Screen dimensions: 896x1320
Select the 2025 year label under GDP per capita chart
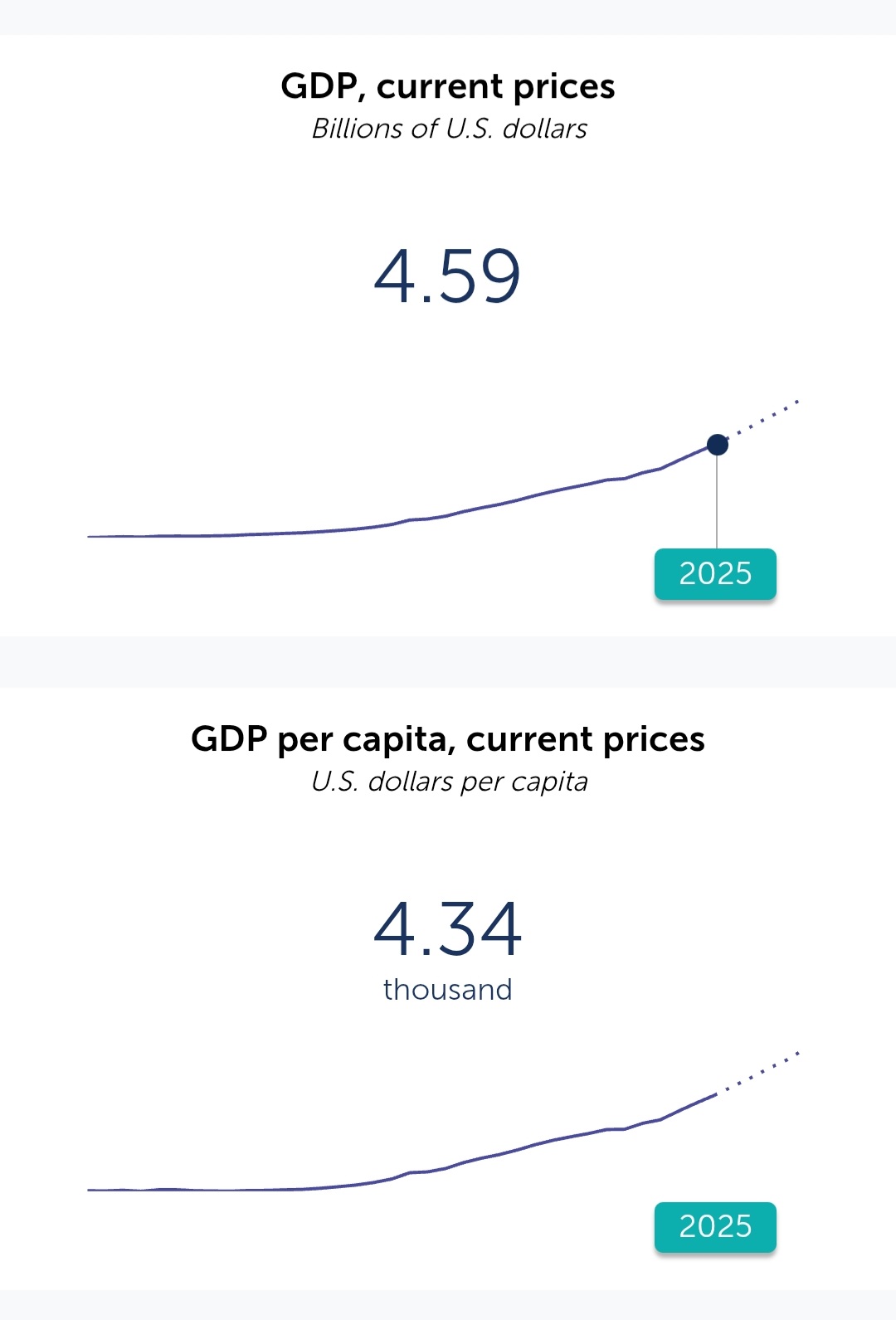pos(715,1226)
